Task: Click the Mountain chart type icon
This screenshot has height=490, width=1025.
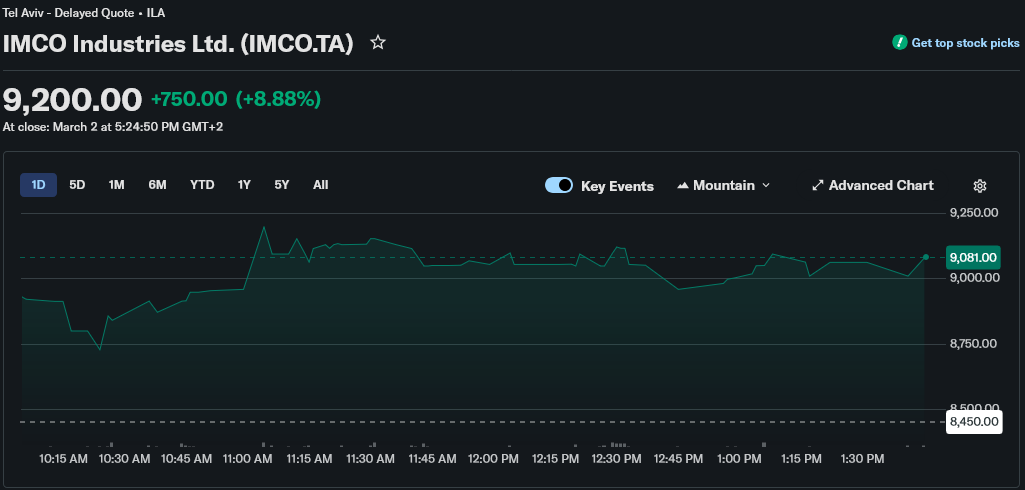Action: point(683,186)
